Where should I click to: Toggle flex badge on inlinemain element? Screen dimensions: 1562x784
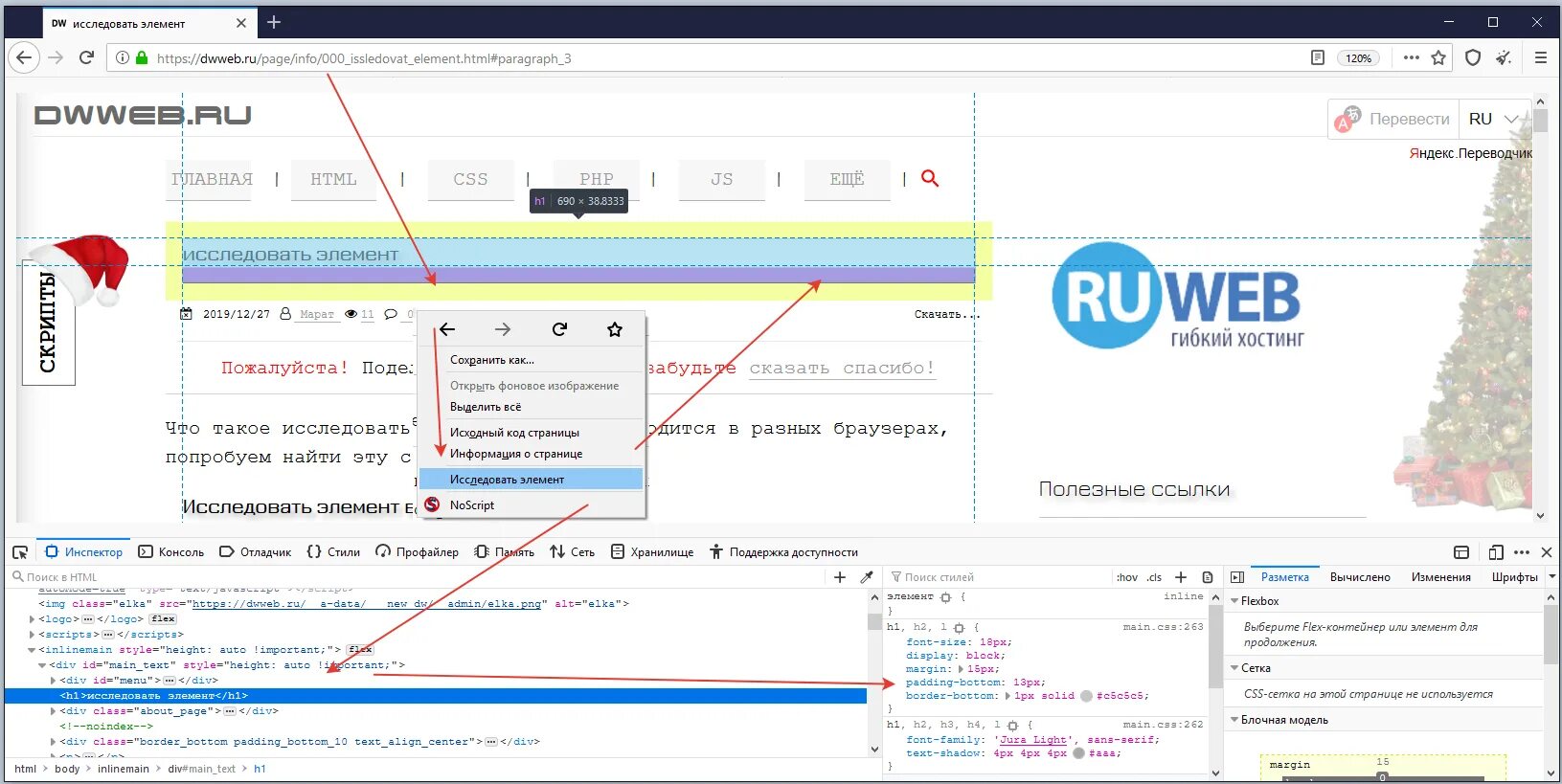[360, 650]
